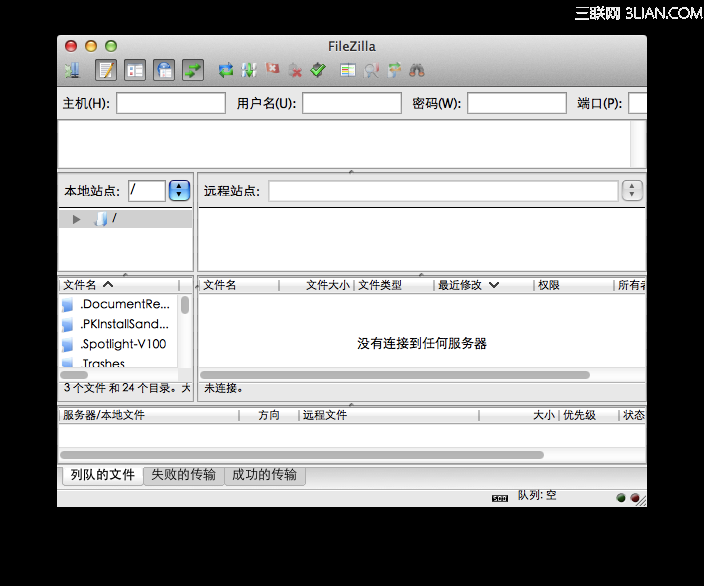The image size is (704, 586).
Task: Sort remote list by 文件类型
Action: (x=394, y=285)
